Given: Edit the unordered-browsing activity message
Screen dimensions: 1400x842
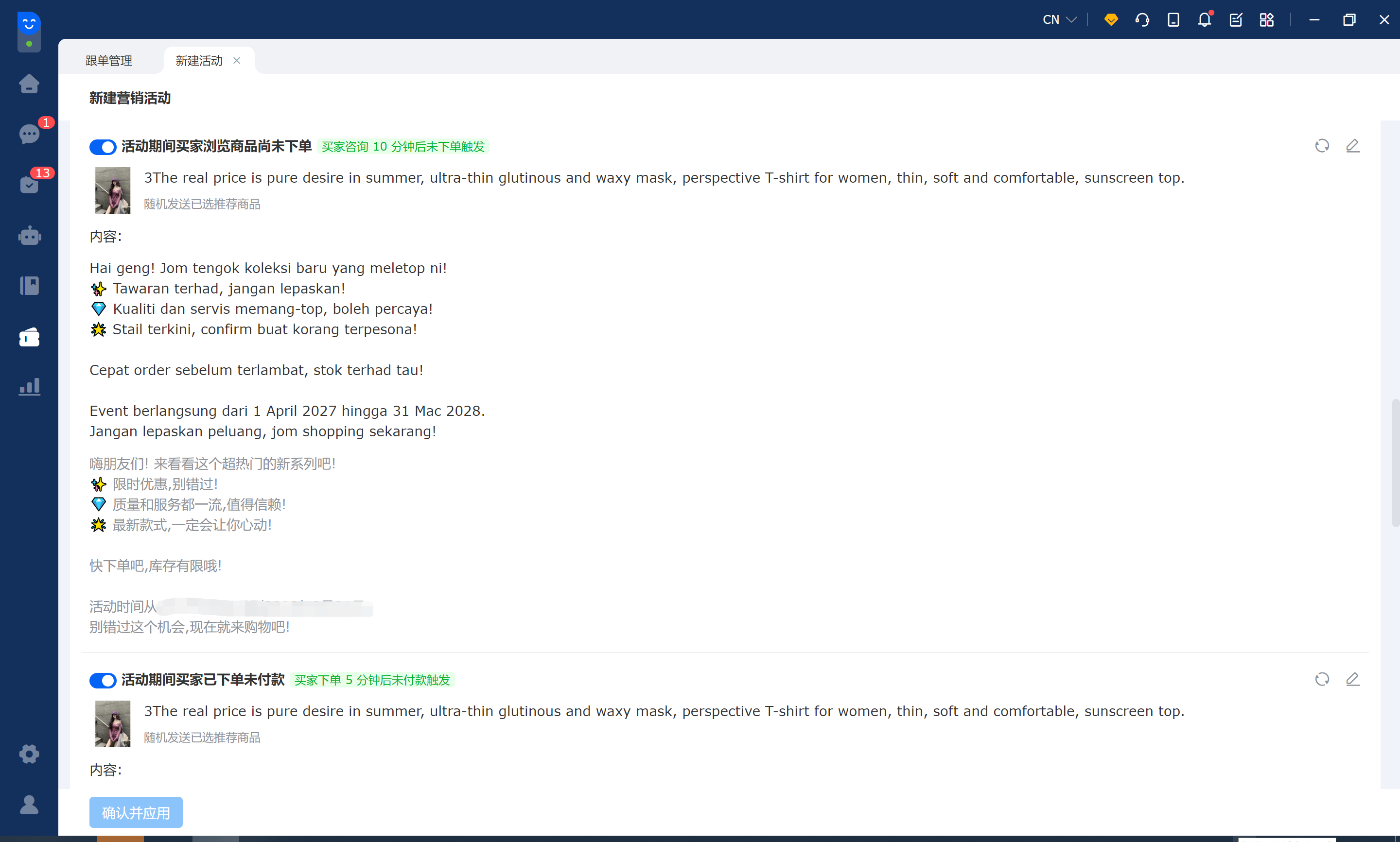Looking at the screenshot, I should click(x=1352, y=146).
